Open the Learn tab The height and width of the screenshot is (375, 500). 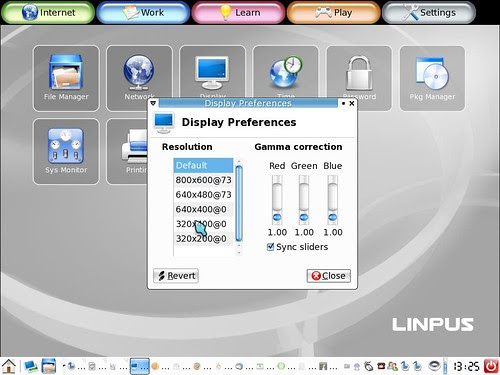coord(238,12)
